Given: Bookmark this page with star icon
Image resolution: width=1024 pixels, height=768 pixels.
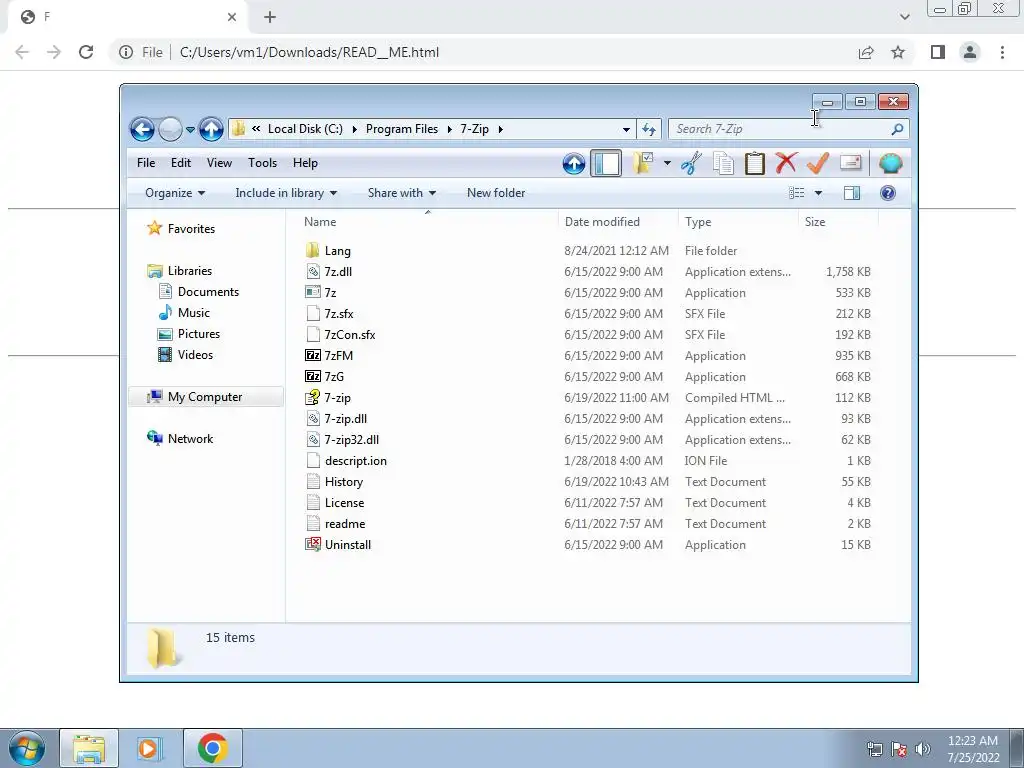Looking at the screenshot, I should tap(898, 52).
